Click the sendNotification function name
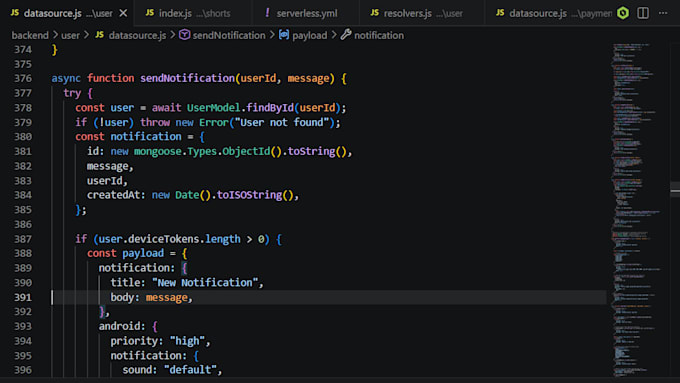Viewport: 680px width, 383px height. (x=187, y=78)
